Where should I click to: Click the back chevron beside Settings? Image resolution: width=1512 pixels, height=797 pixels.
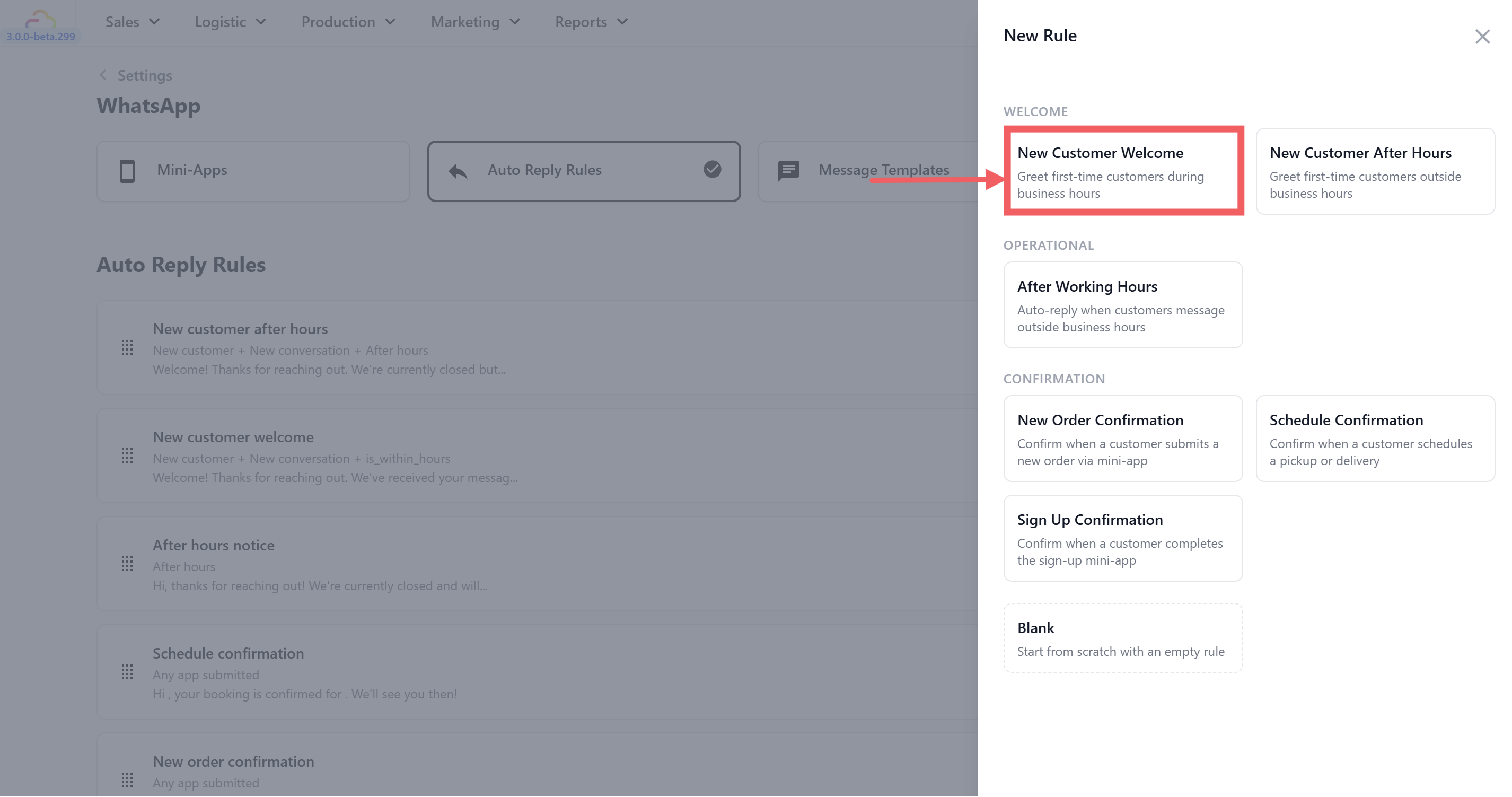(x=103, y=75)
